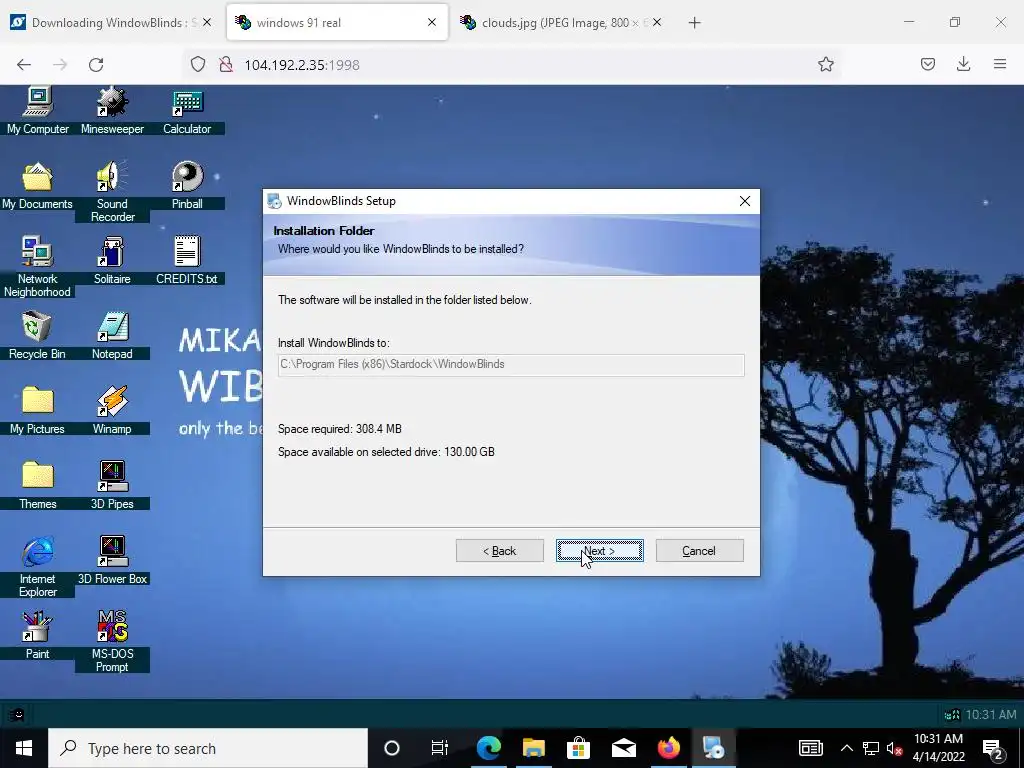Select the Solitaire shortcut icon
The height and width of the screenshot is (768, 1024).
coord(112,260)
